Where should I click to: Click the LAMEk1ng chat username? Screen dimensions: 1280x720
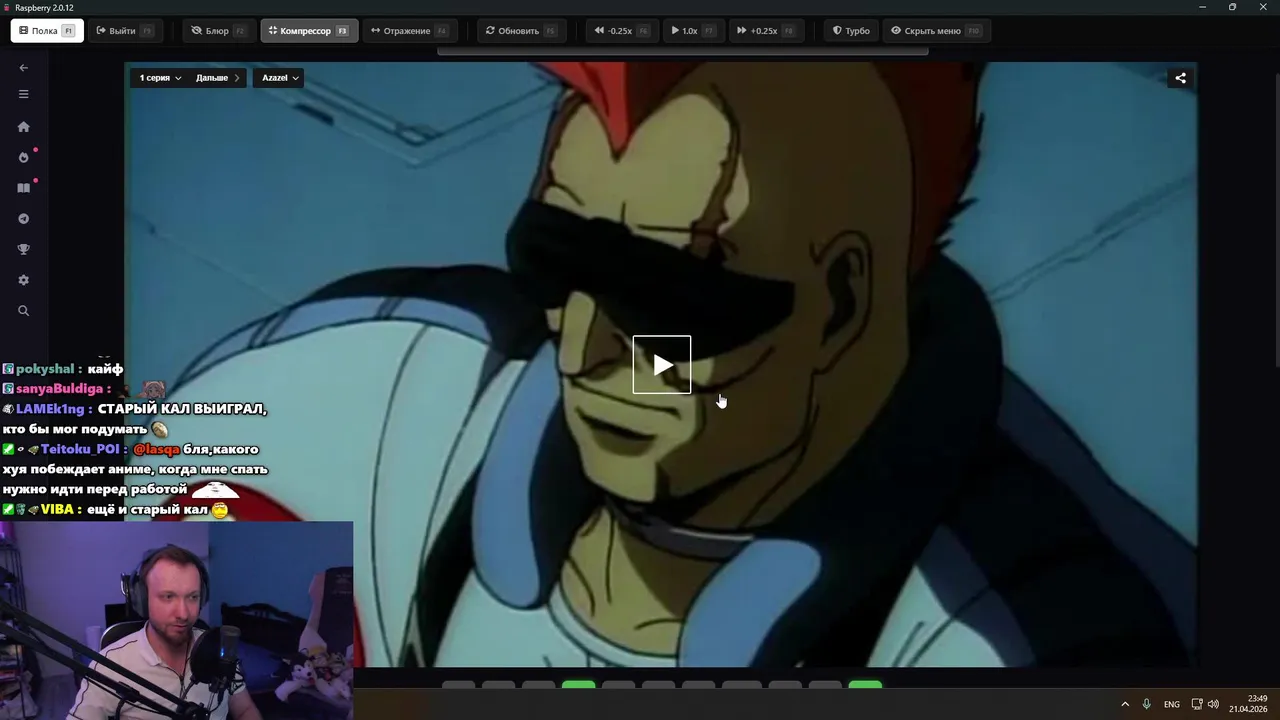point(50,409)
